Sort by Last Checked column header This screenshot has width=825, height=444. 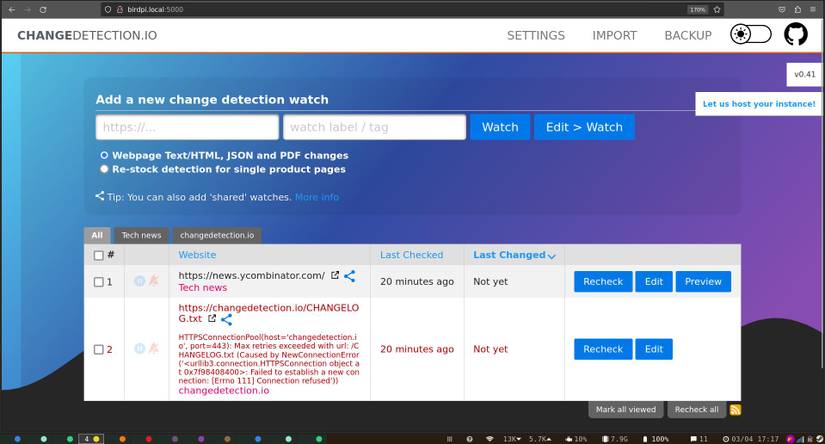411,255
